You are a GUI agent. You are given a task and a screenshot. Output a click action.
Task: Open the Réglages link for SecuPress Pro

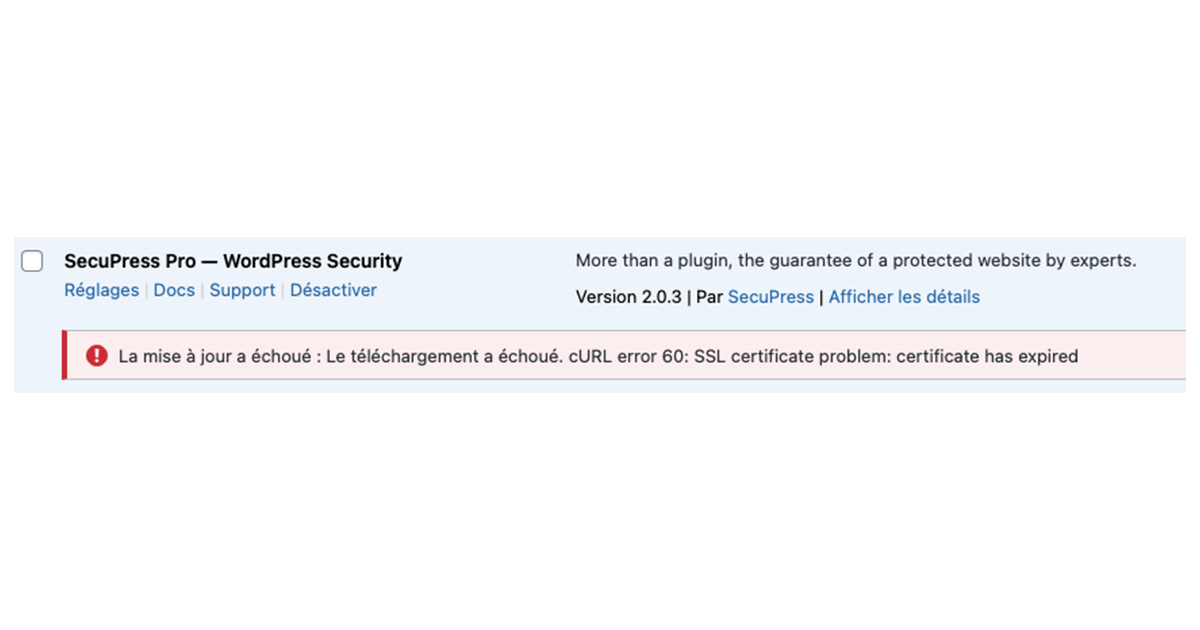coord(101,290)
